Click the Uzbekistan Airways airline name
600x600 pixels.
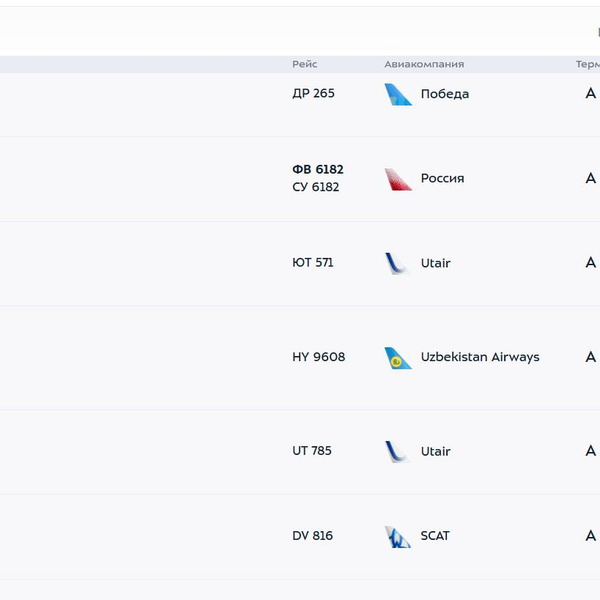point(480,357)
